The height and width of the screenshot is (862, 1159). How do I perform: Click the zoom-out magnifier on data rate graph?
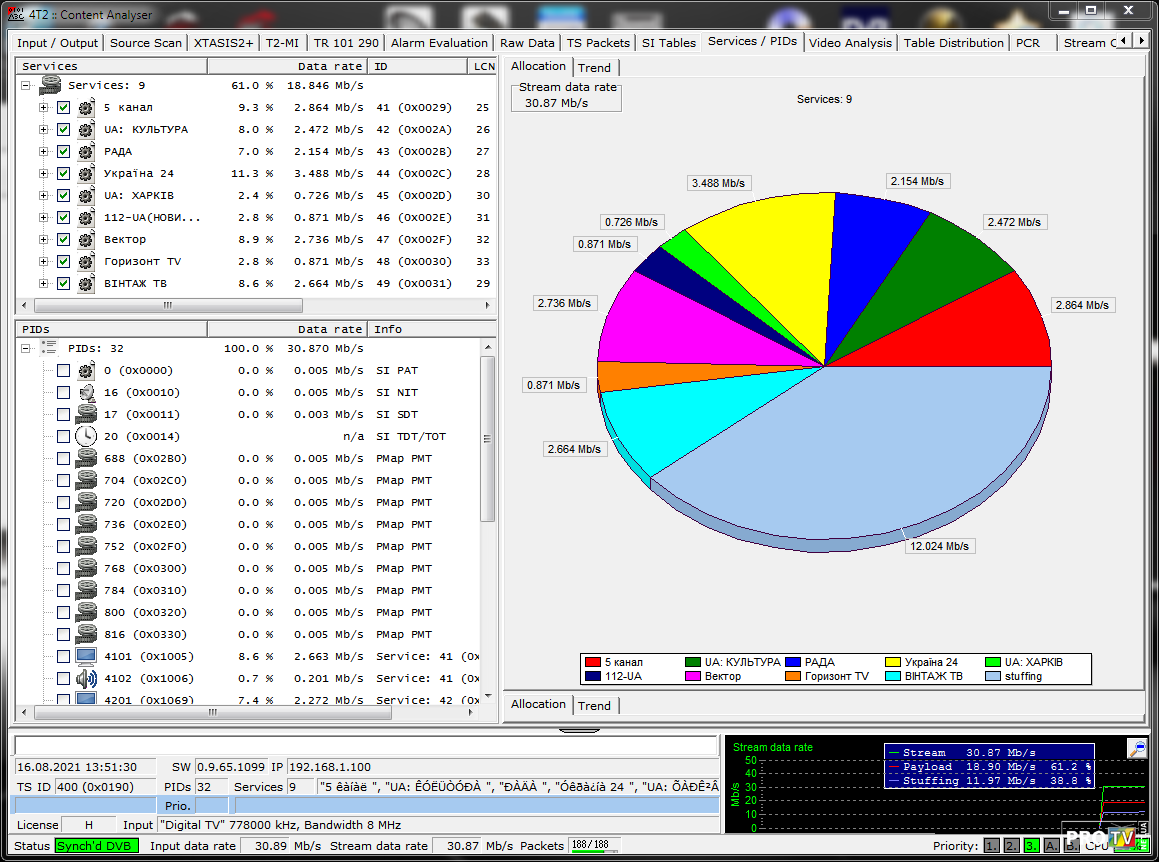coord(1136,748)
